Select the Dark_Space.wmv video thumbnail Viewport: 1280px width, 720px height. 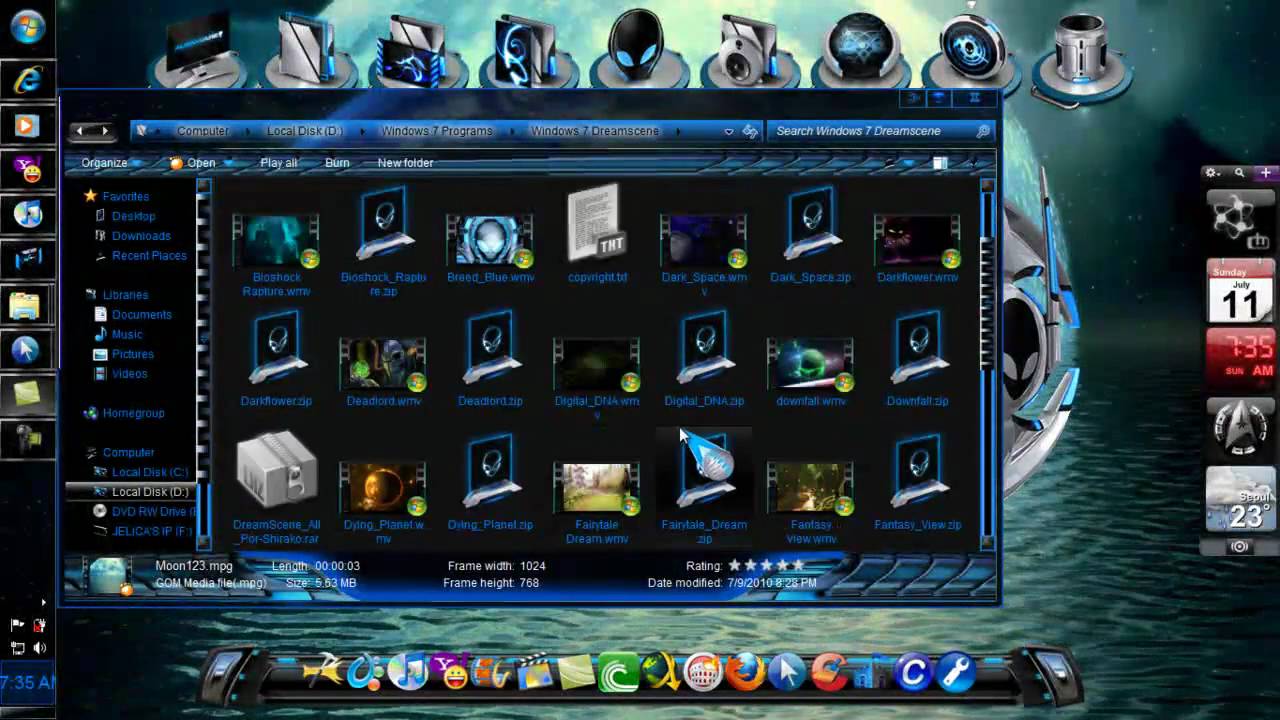704,241
